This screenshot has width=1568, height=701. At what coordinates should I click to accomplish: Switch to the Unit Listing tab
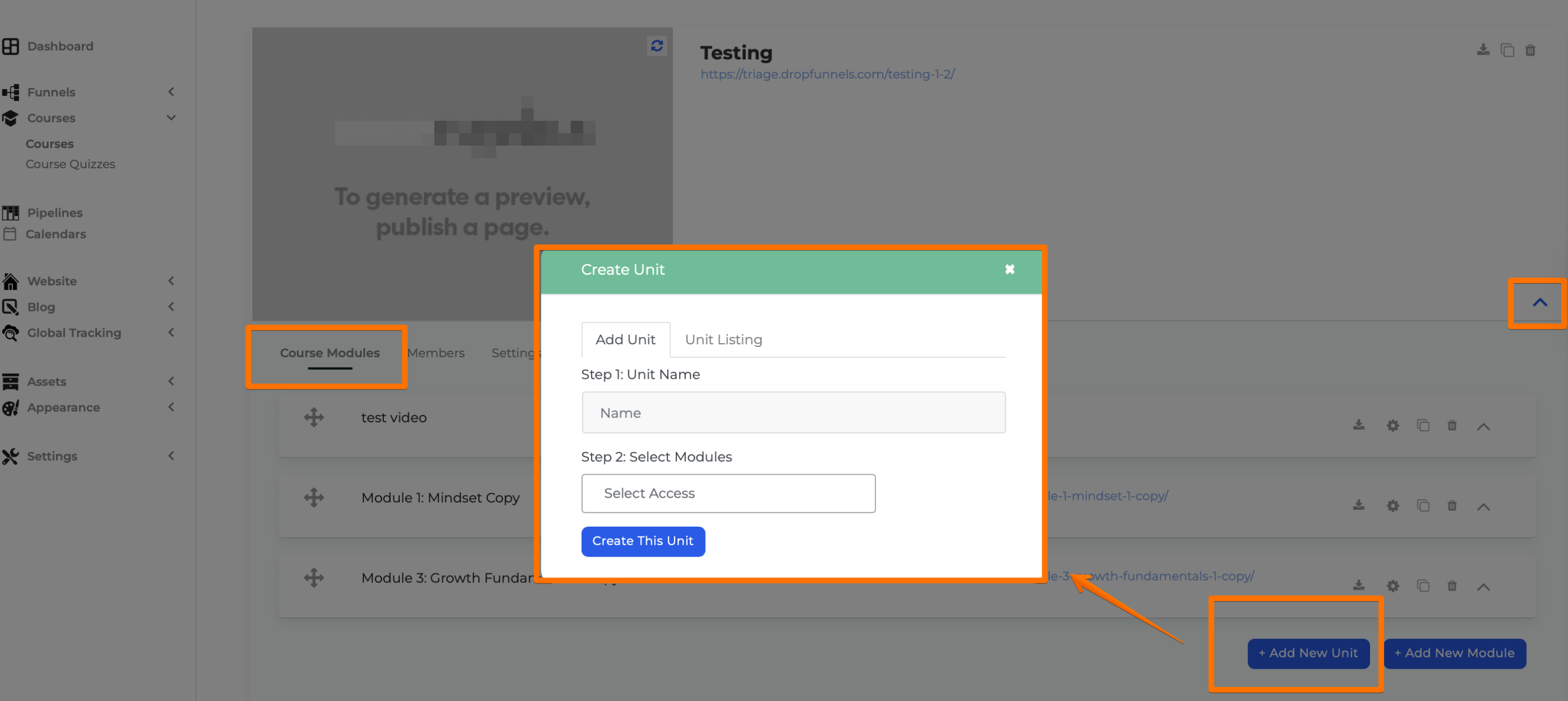pos(723,339)
